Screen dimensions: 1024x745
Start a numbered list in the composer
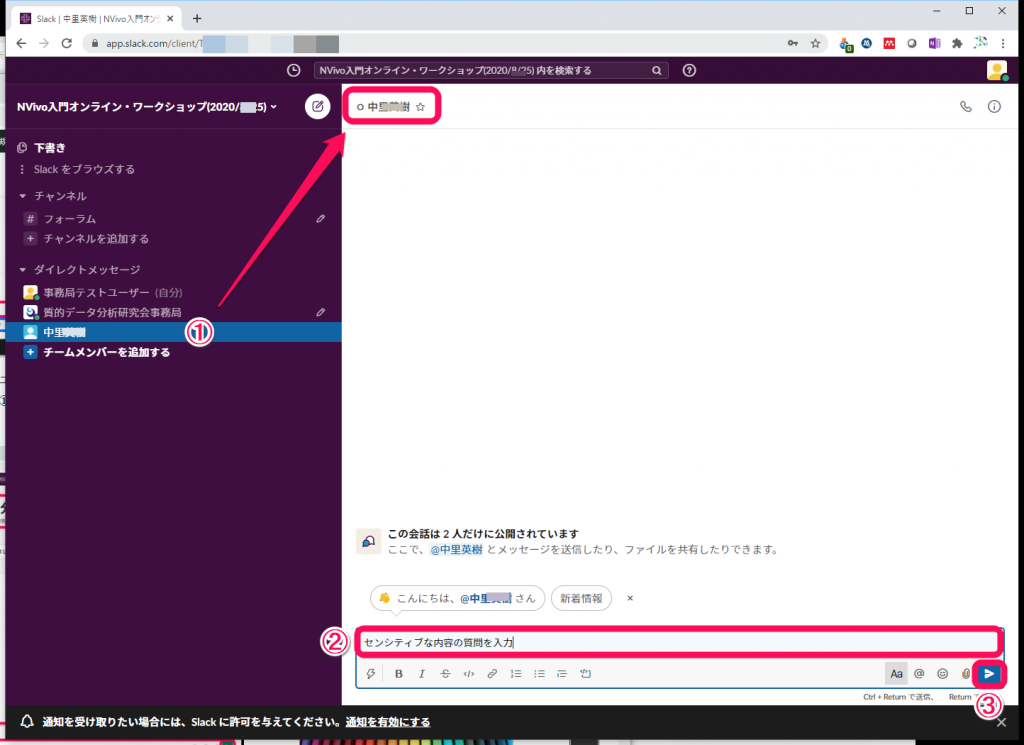[516, 674]
